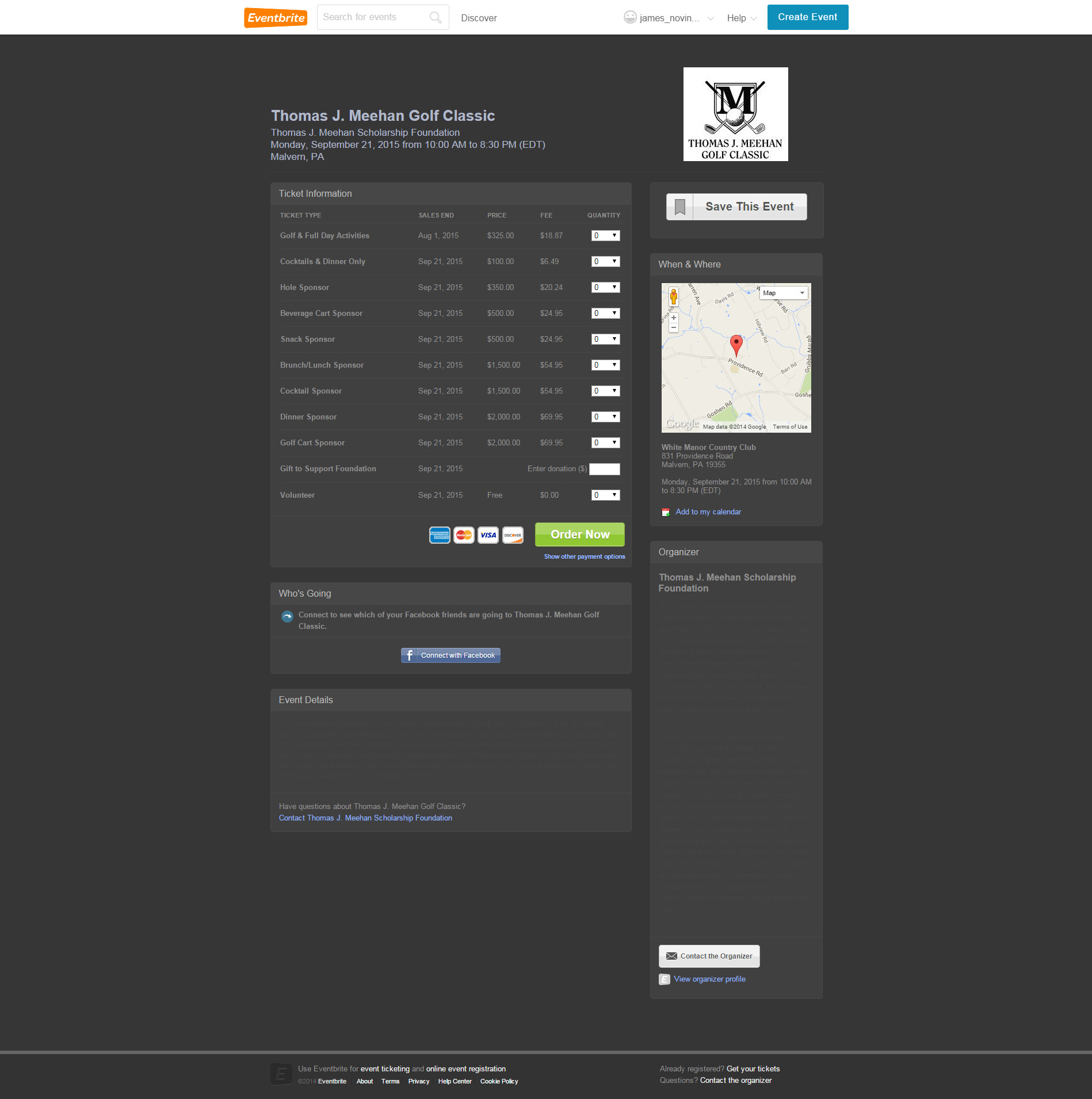The height and width of the screenshot is (1099, 1092).
Task: Open quantity dropdown for Snack Sponsor
Action: pos(605,339)
